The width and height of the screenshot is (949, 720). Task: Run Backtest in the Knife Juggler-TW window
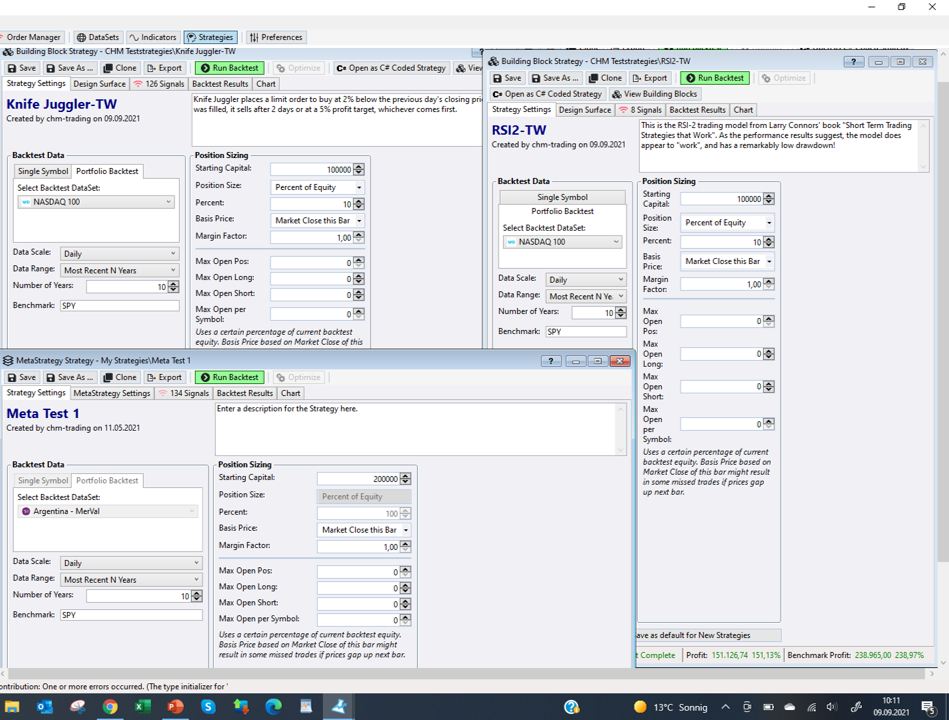click(x=230, y=68)
